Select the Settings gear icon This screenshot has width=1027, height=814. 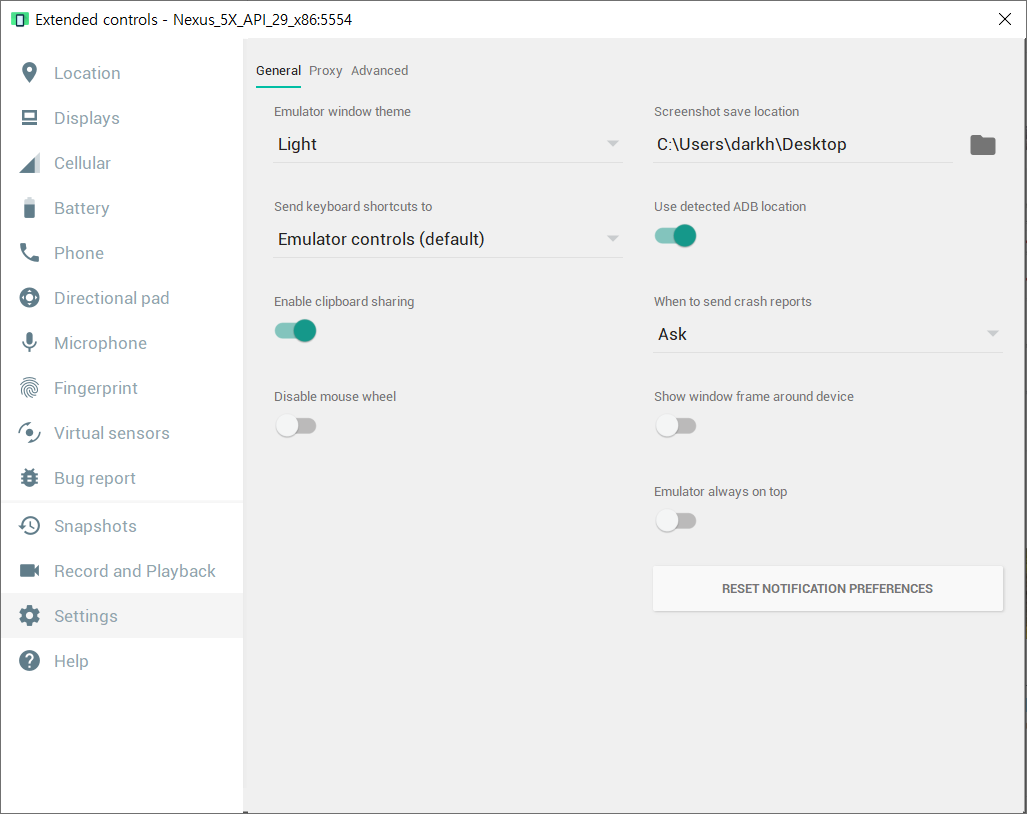click(29, 616)
